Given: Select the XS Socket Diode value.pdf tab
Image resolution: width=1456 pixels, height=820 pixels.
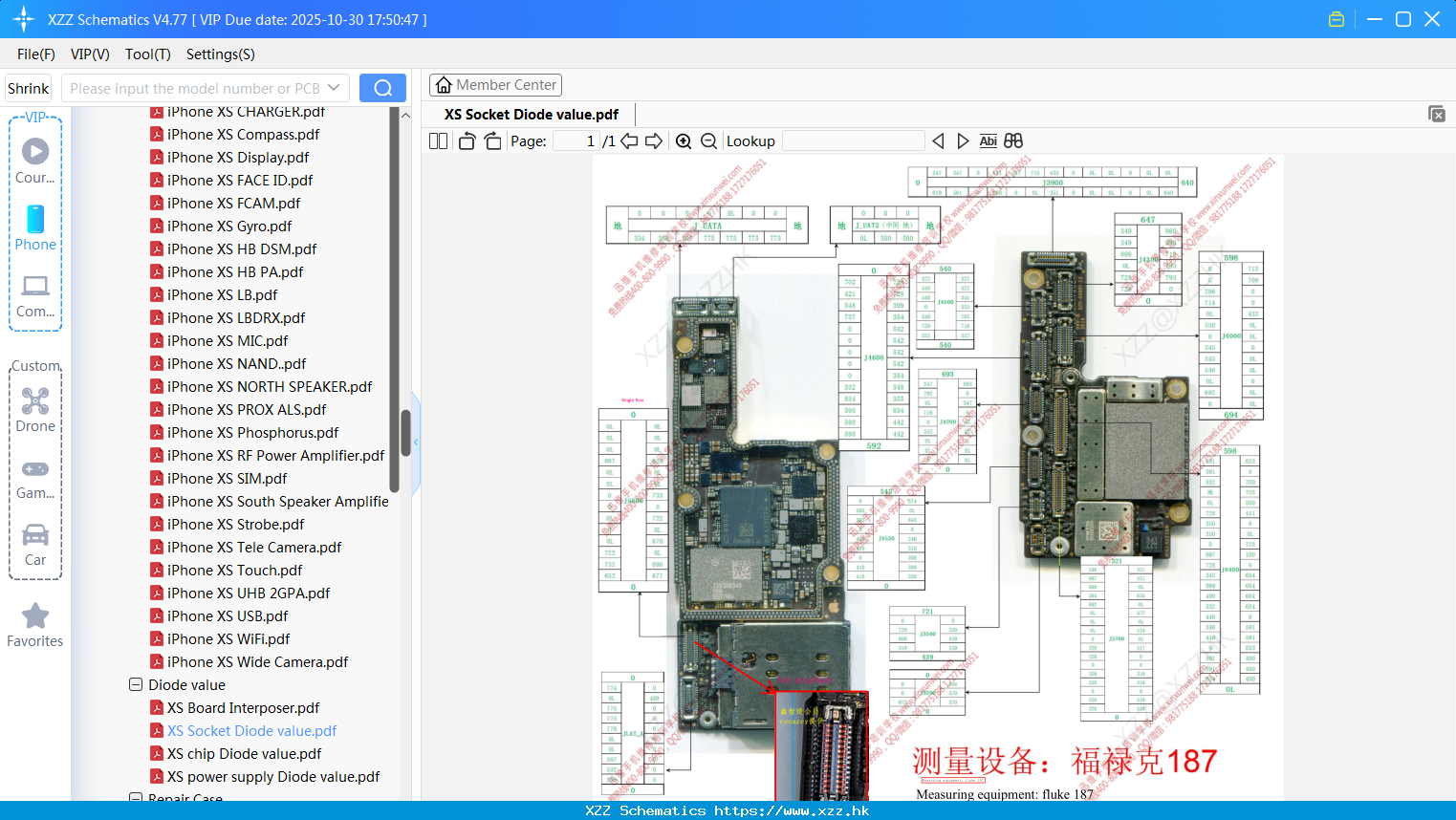Looking at the screenshot, I should pyautogui.click(x=532, y=114).
